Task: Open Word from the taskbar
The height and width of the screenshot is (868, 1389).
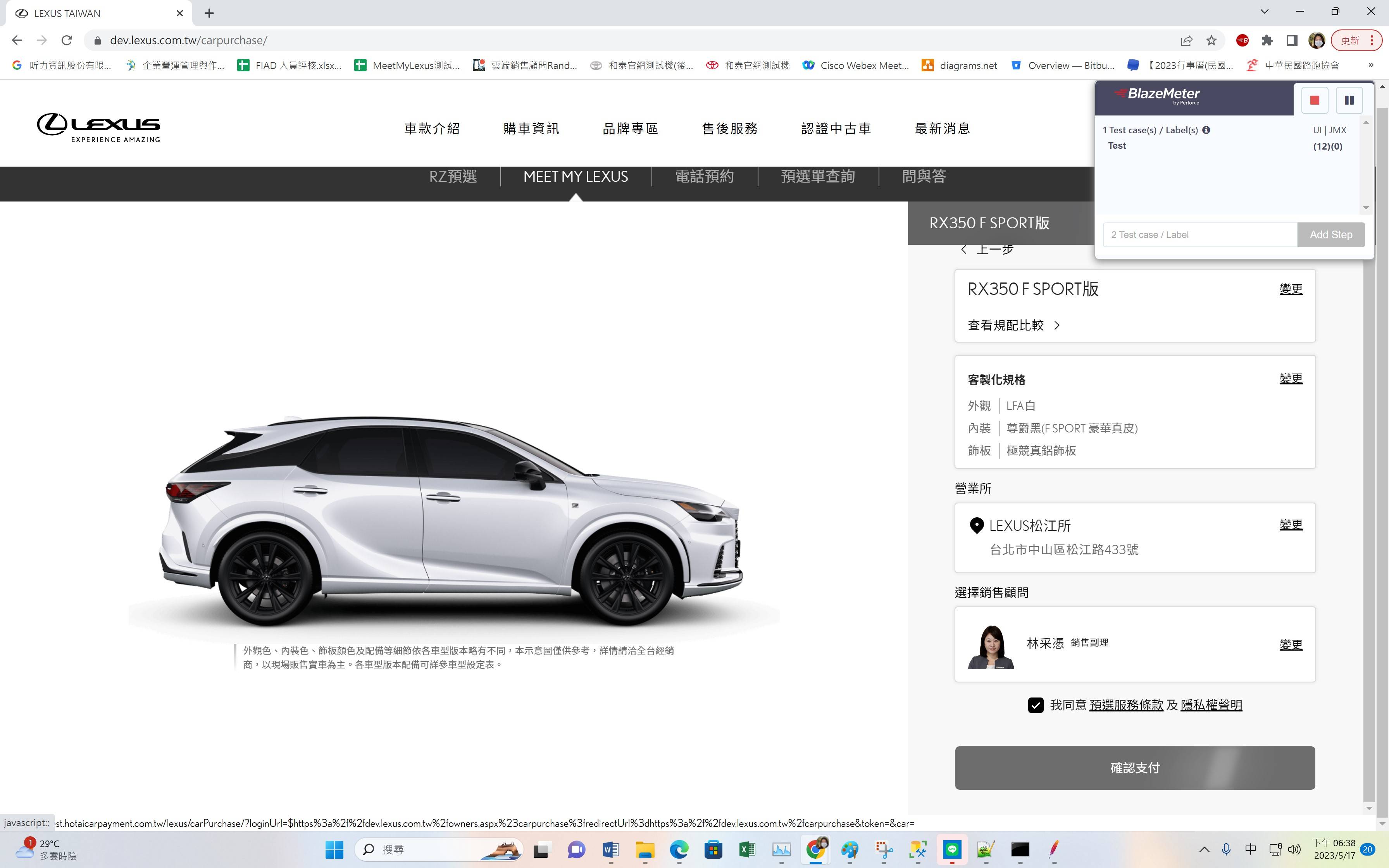Action: (x=611, y=850)
